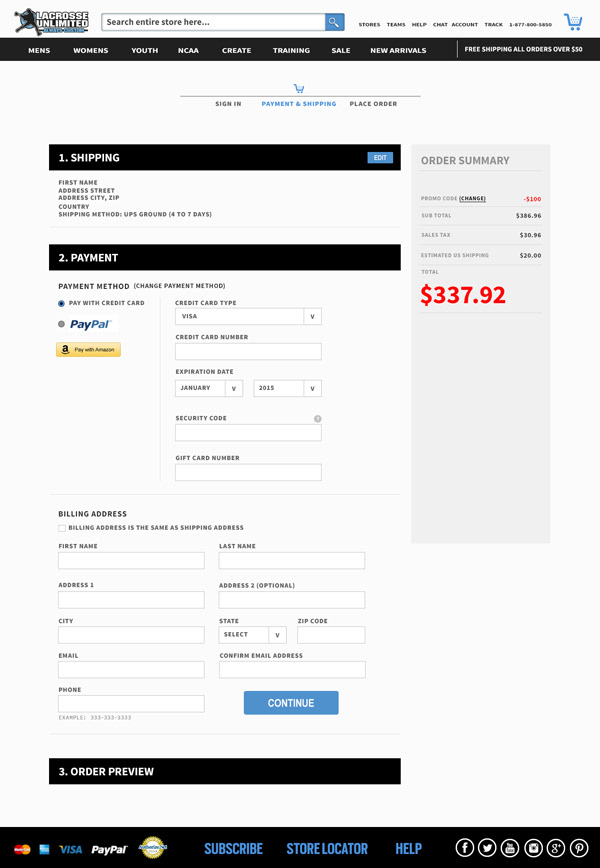Click the security code help icon

tap(318, 418)
